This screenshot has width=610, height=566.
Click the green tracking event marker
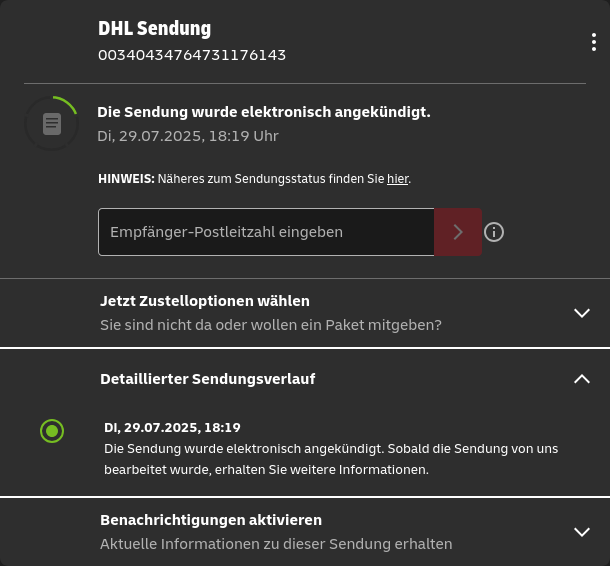click(x=52, y=431)
